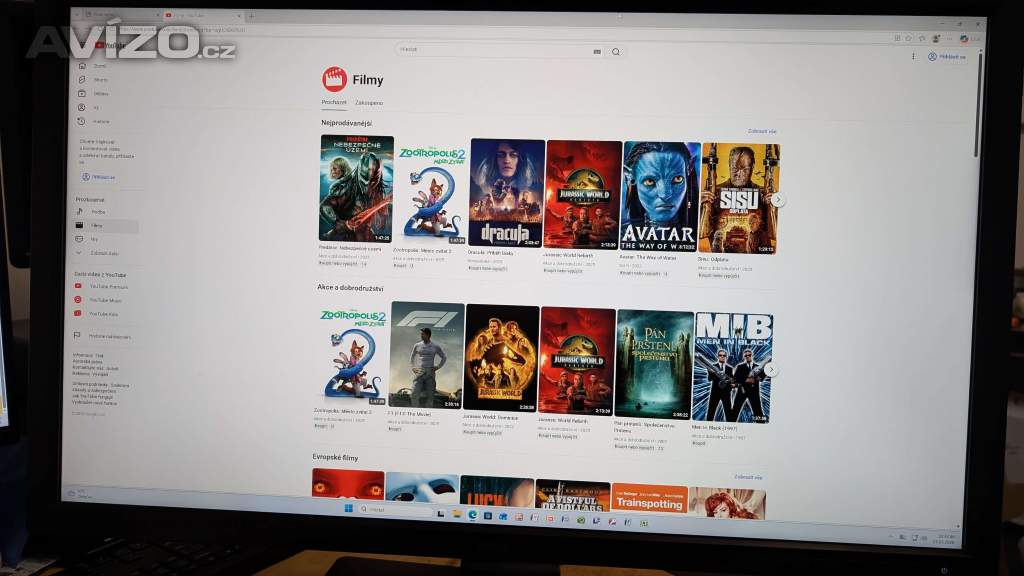Screen dimensions: 1024x576
Task: Open the History item in sidebar
Action: tap(82, 121)
